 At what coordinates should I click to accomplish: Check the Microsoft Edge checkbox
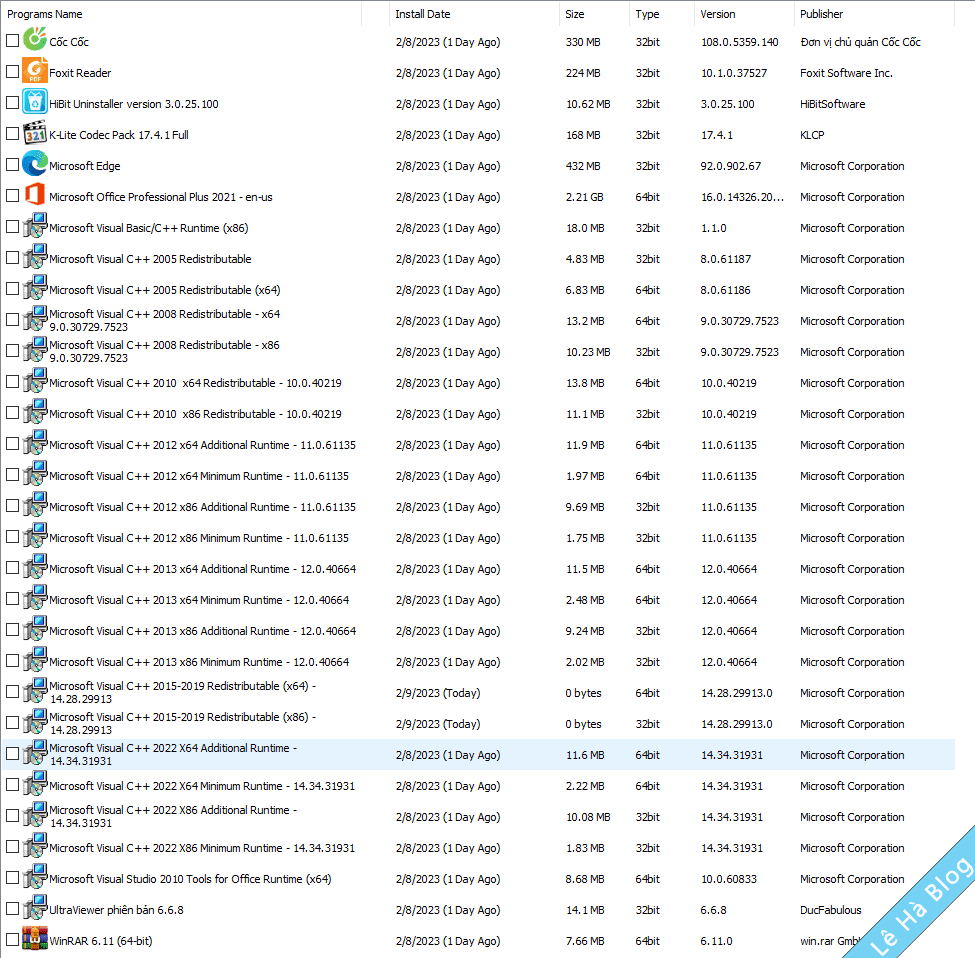point(13,165)
